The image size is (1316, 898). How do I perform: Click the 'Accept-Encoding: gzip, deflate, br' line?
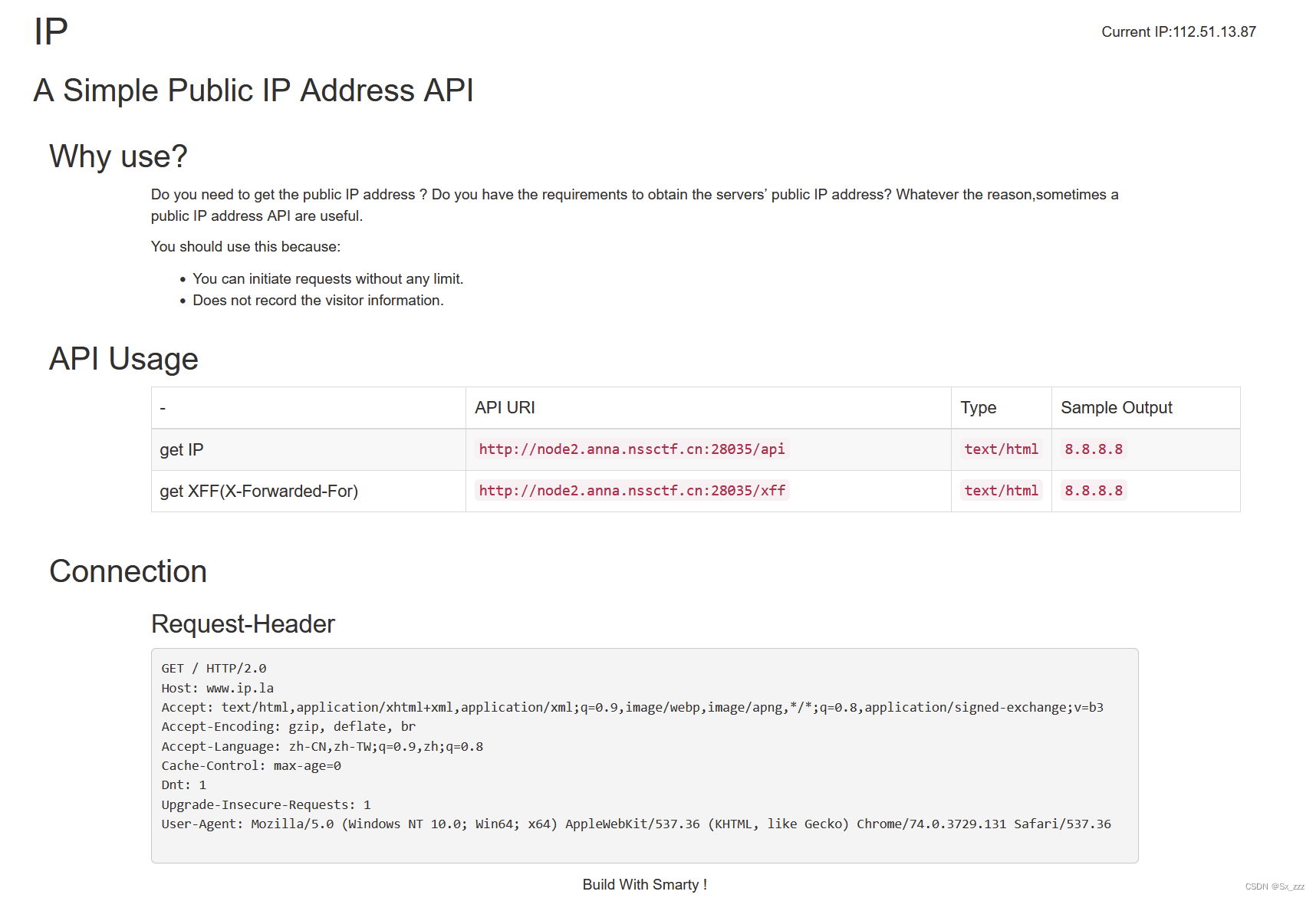point(288,727)
